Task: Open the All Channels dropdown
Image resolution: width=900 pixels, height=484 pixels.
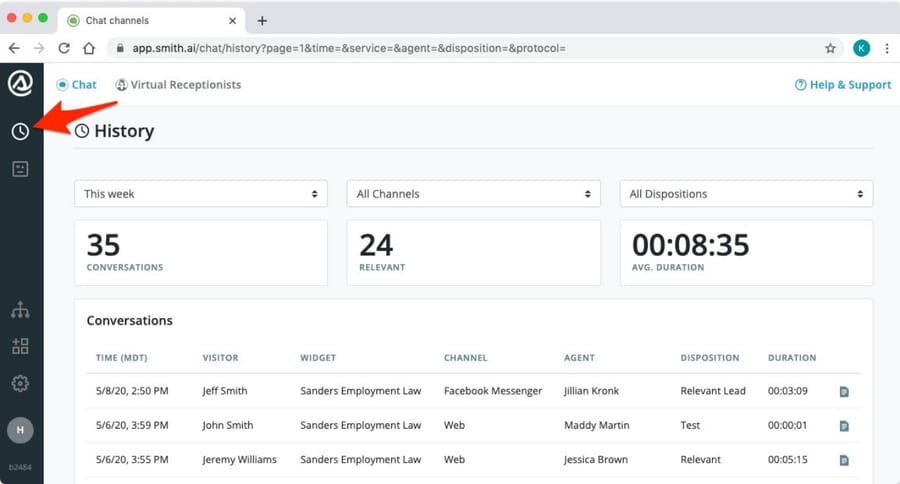Action: pyautogui.click(x=474, y=193)
